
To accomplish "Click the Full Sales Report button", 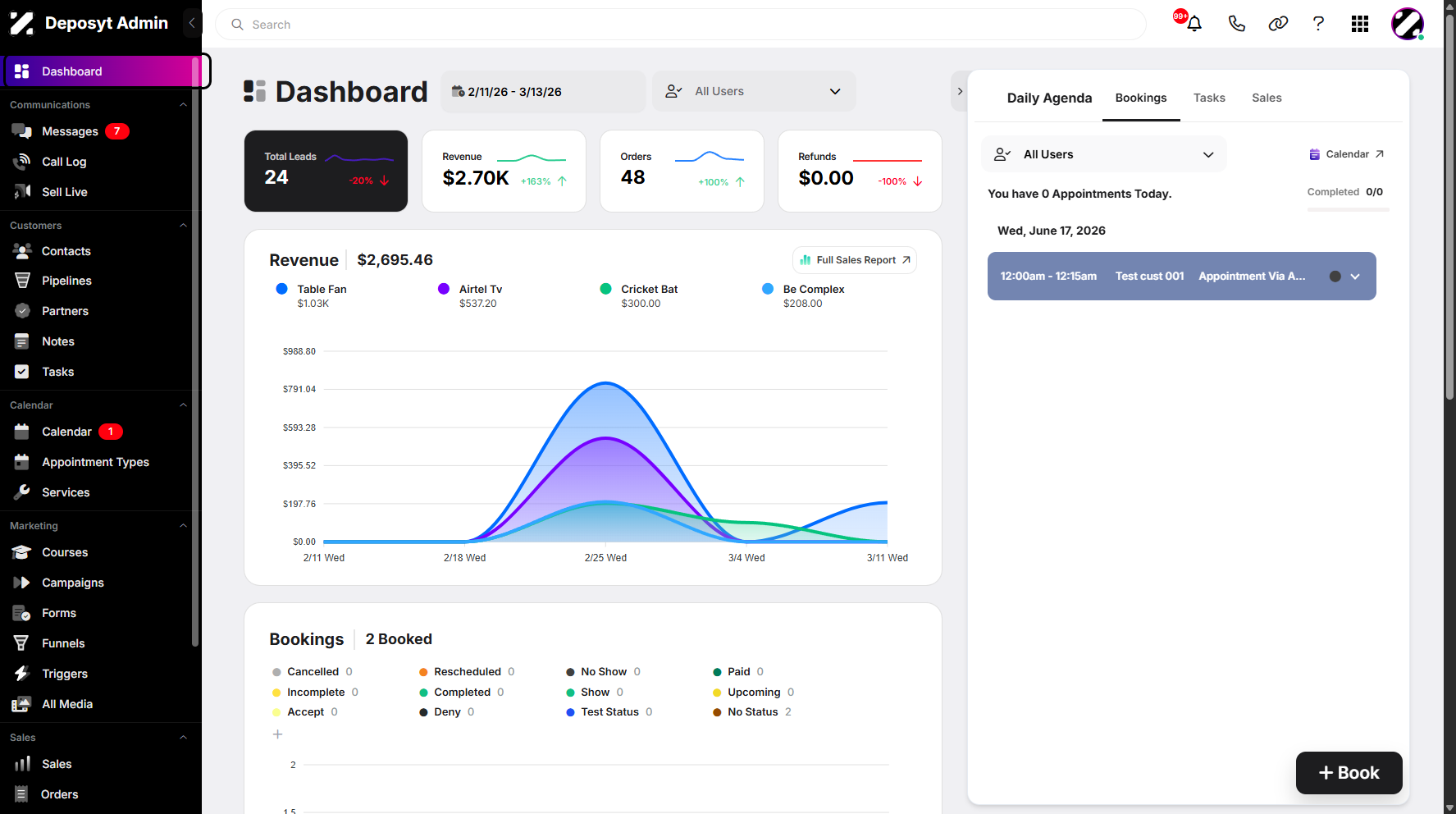I will coord(855,260).
